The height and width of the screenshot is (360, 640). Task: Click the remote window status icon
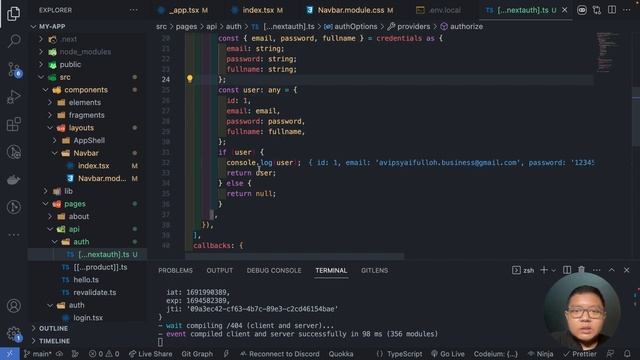pyautogui.click(x=10, y=353)
